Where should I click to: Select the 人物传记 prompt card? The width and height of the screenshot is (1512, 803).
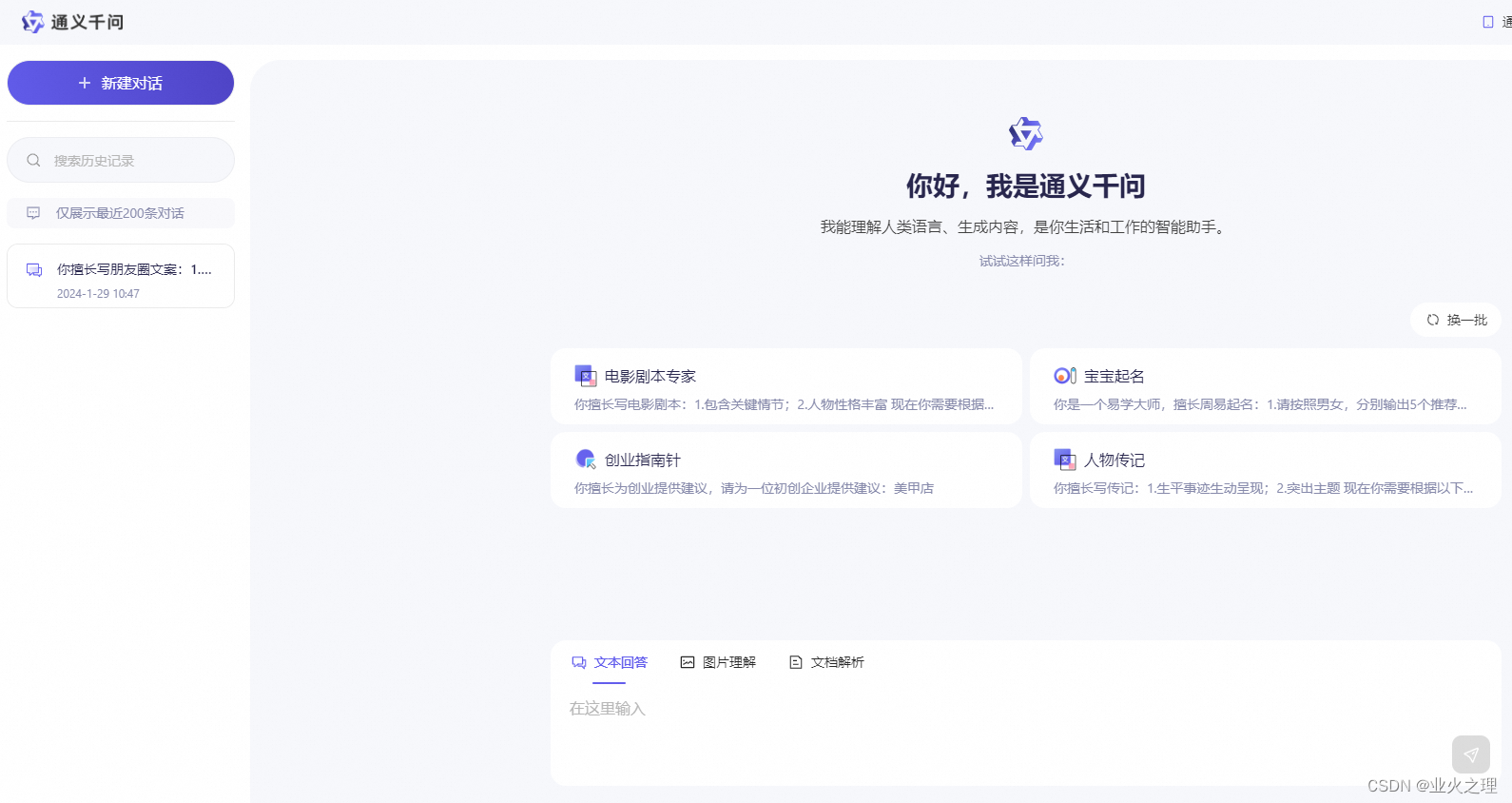[x=1266, y=470]
